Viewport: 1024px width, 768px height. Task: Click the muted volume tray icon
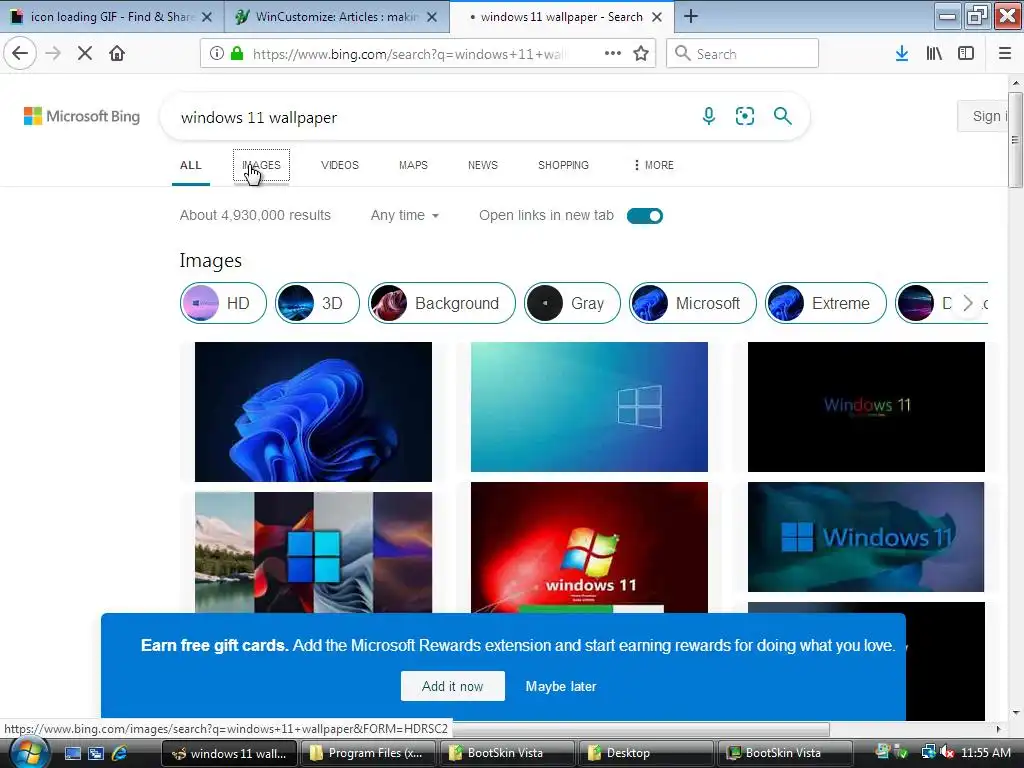(948, 753)
